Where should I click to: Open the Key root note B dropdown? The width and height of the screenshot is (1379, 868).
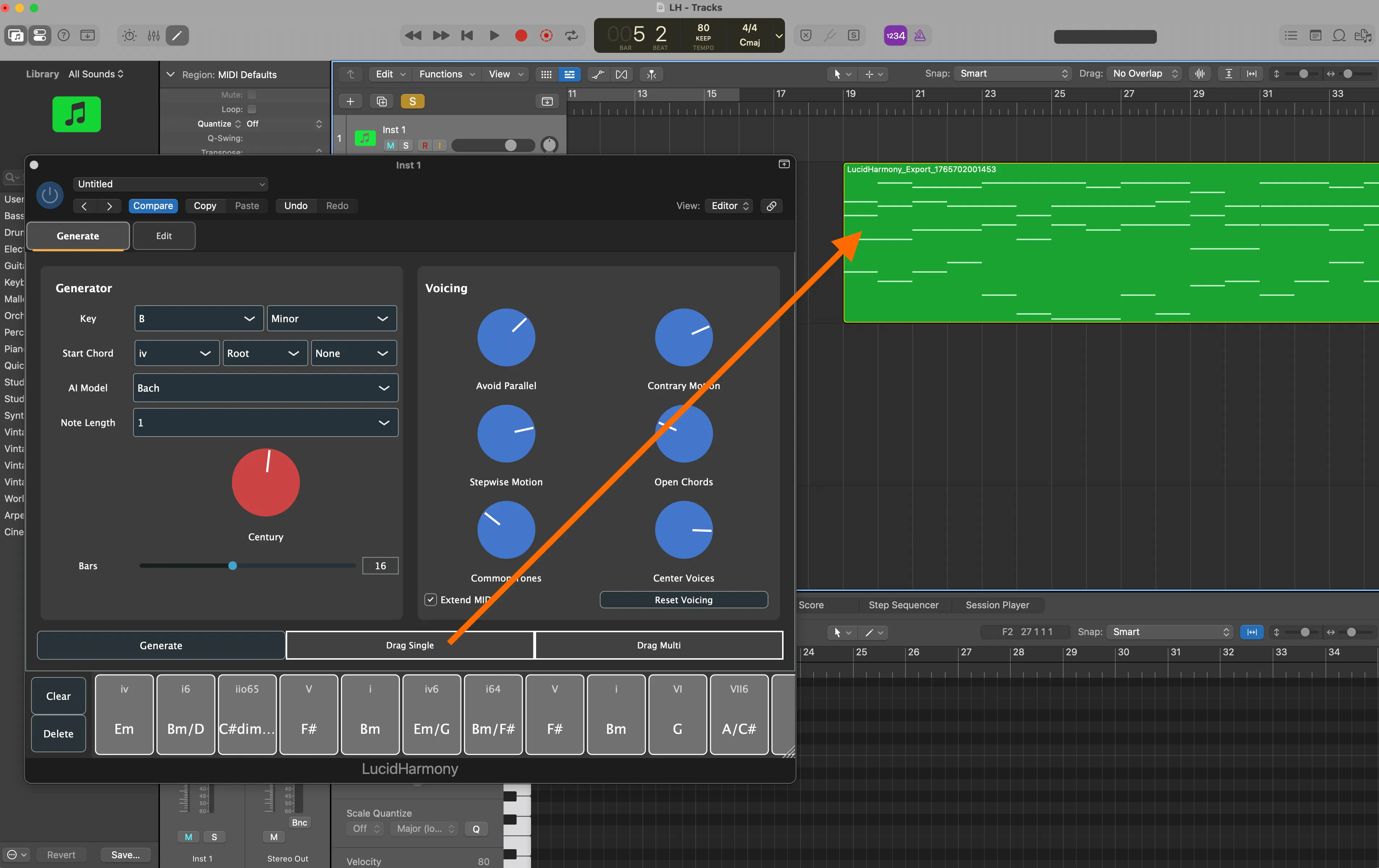pos(199,318)
